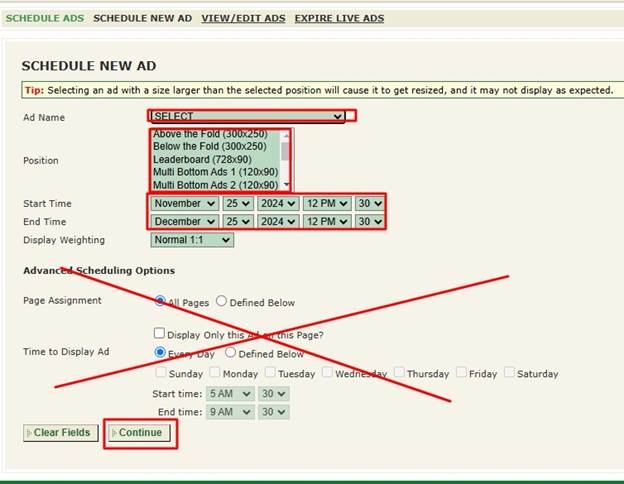Viewport: 624px width, 484px height.
Task: Select Time to Display Defined Below radio
Action: pos(230,352)
